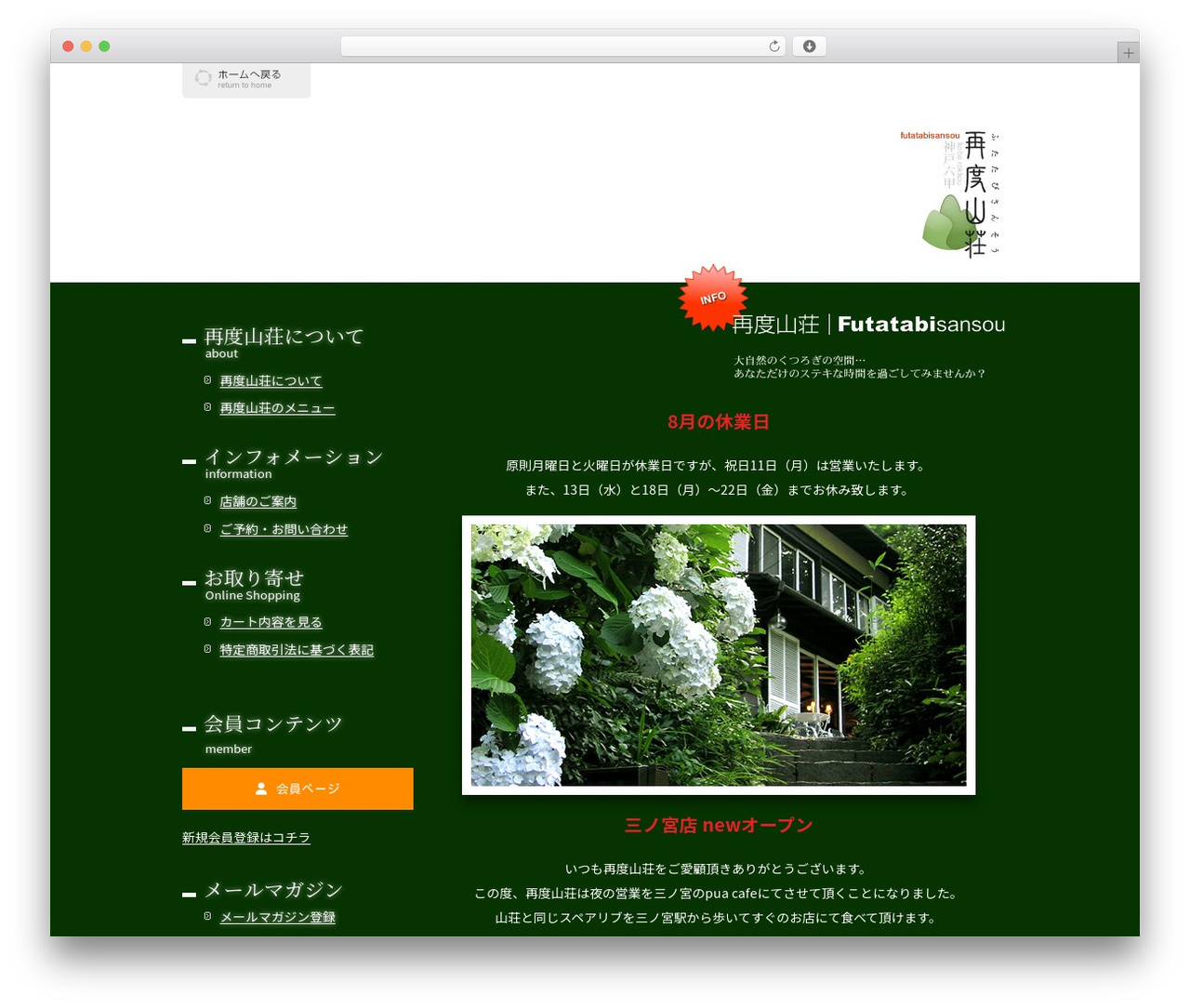The height and width of the screenshot is (1008, 1190).
Task: Click 新規会員登録はコチラ link
Action: 246,838
